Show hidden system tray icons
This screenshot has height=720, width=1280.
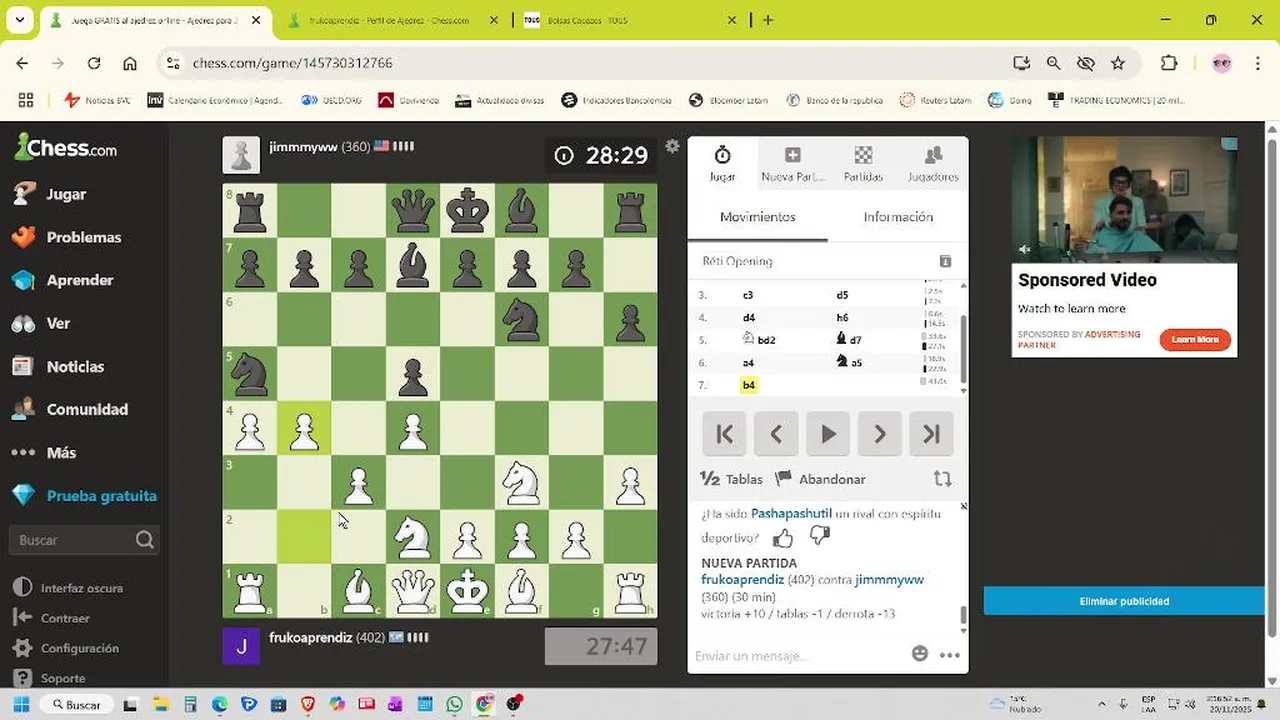[x=1102, y=704]
